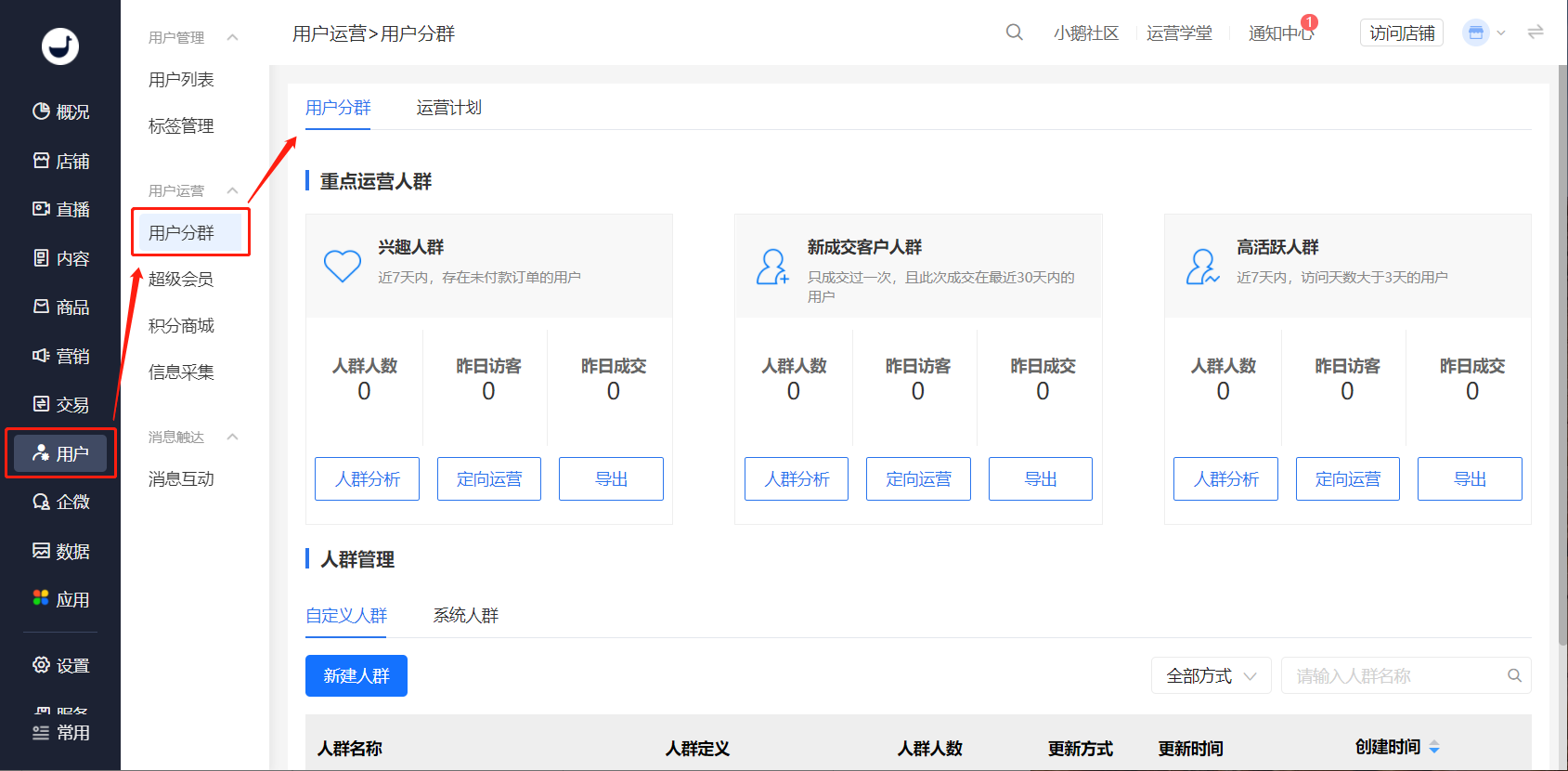The image size is (1568, 771).
Task: Click the search magnifier in top bar
Action: coord(1015,33)
